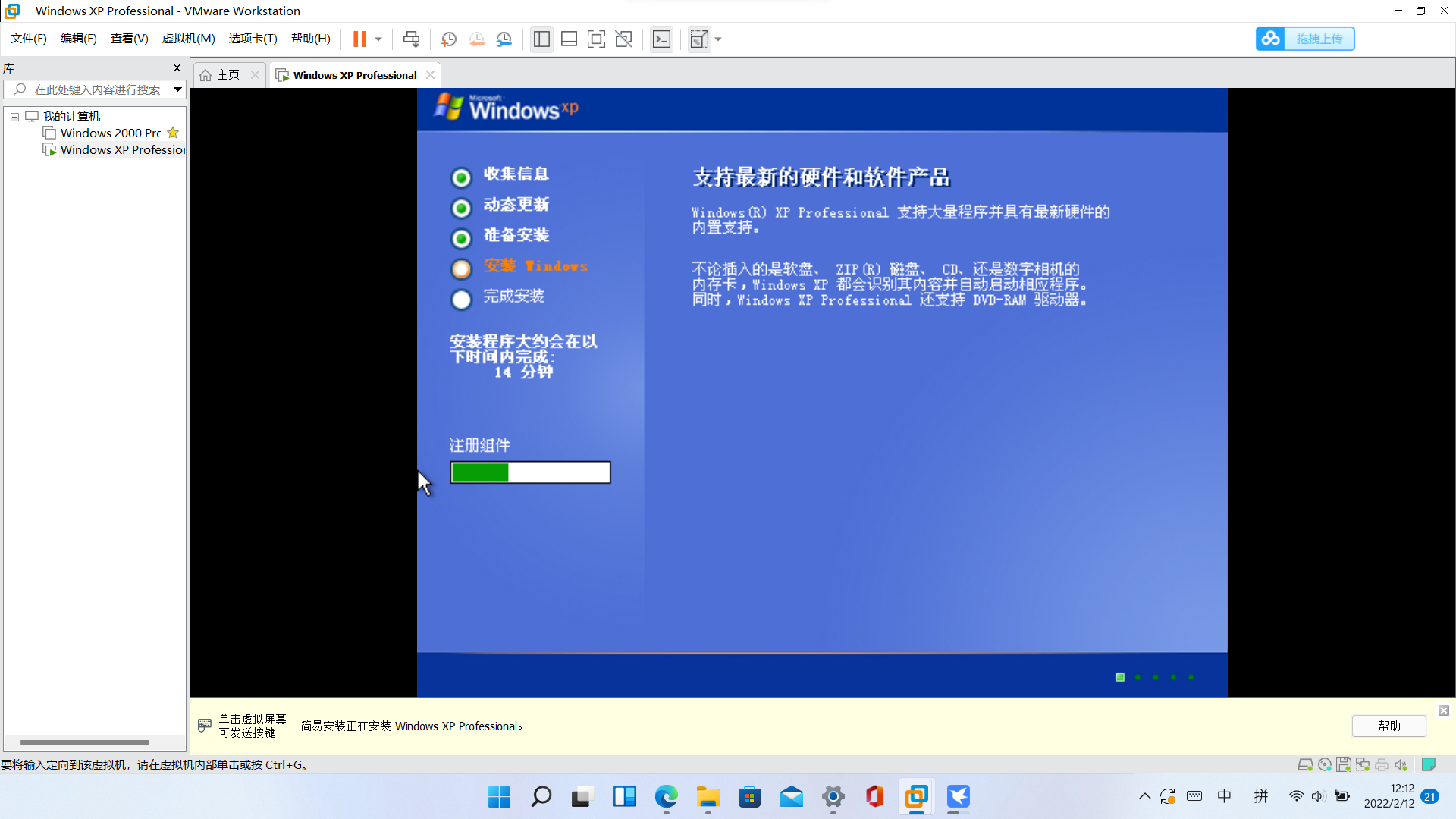Open the snapshot manager wrench icon
1456x819 pixels.
pos(504,39)
